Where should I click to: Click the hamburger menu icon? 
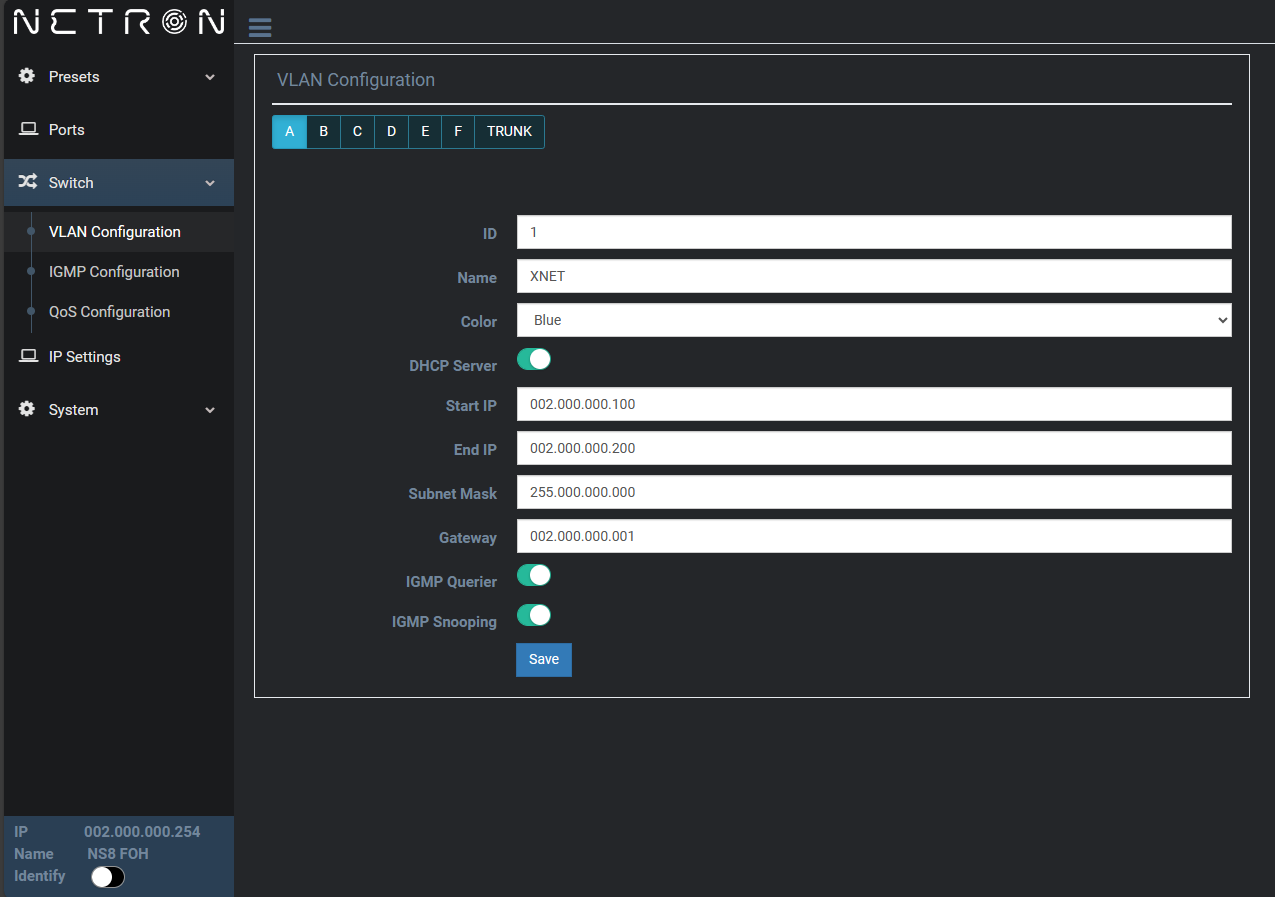[x=260, y=28]
